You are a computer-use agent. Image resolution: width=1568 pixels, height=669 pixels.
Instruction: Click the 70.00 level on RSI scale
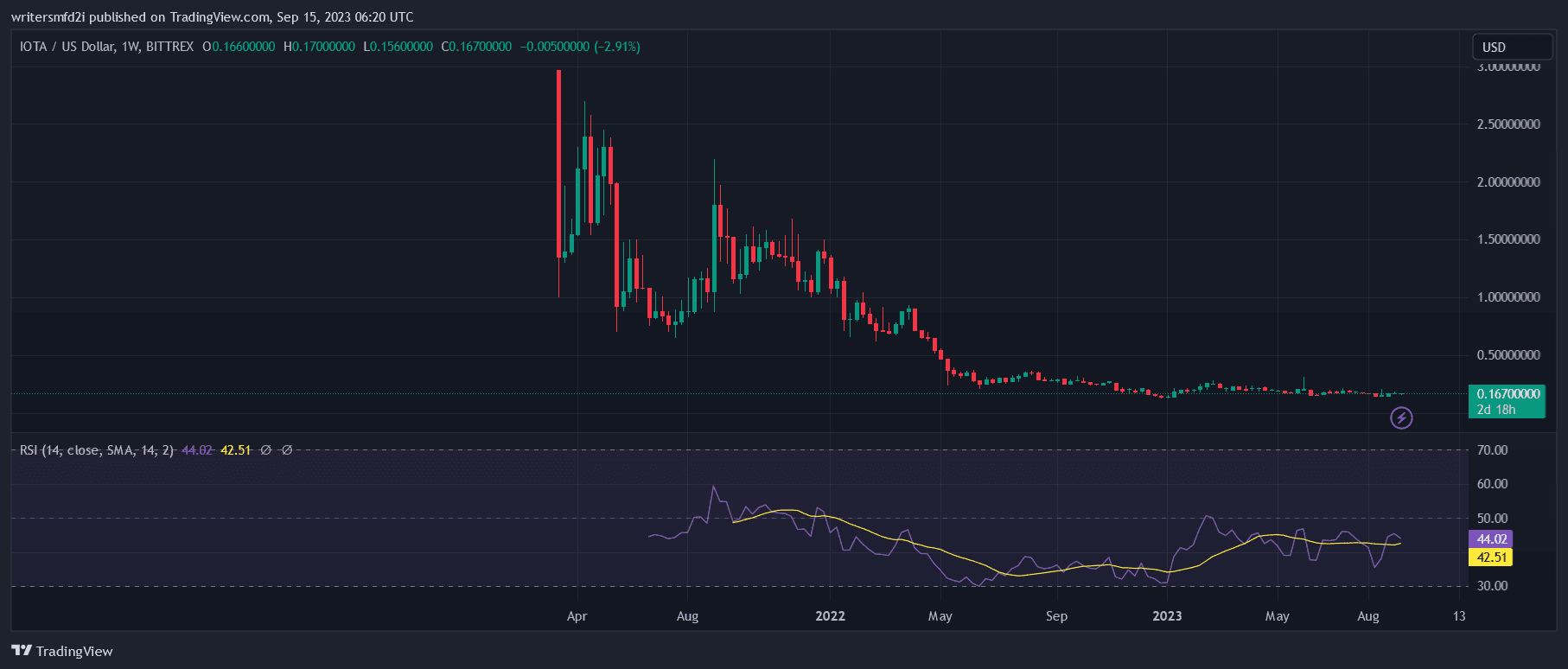[x=1492, y=449]
